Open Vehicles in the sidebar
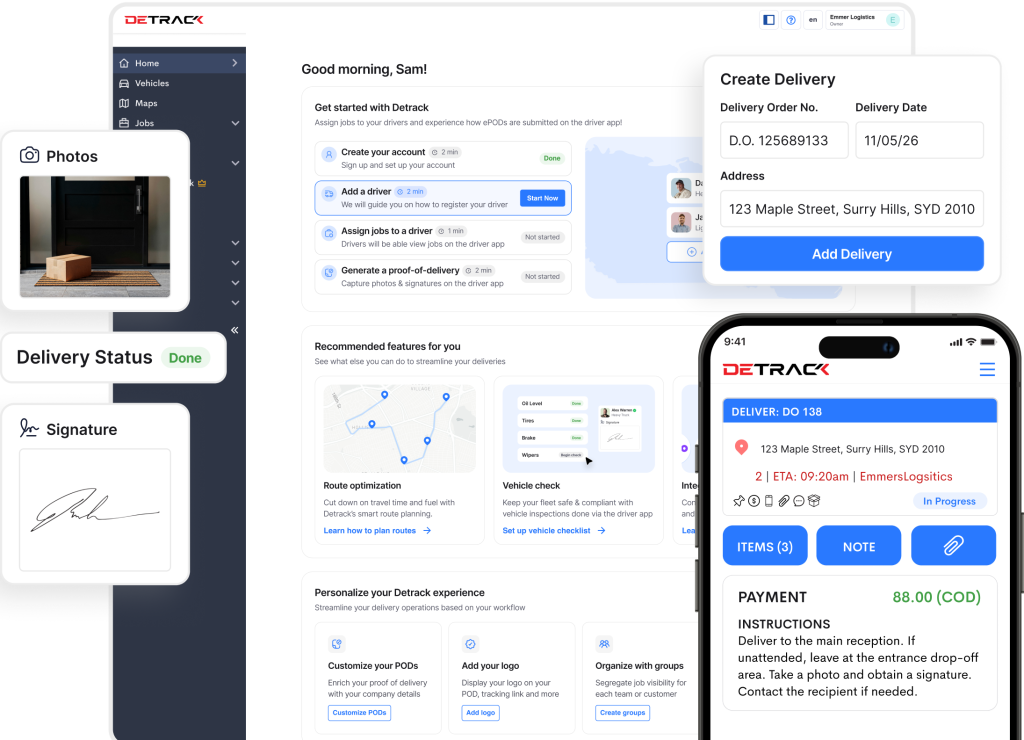 tap(179, 83)
